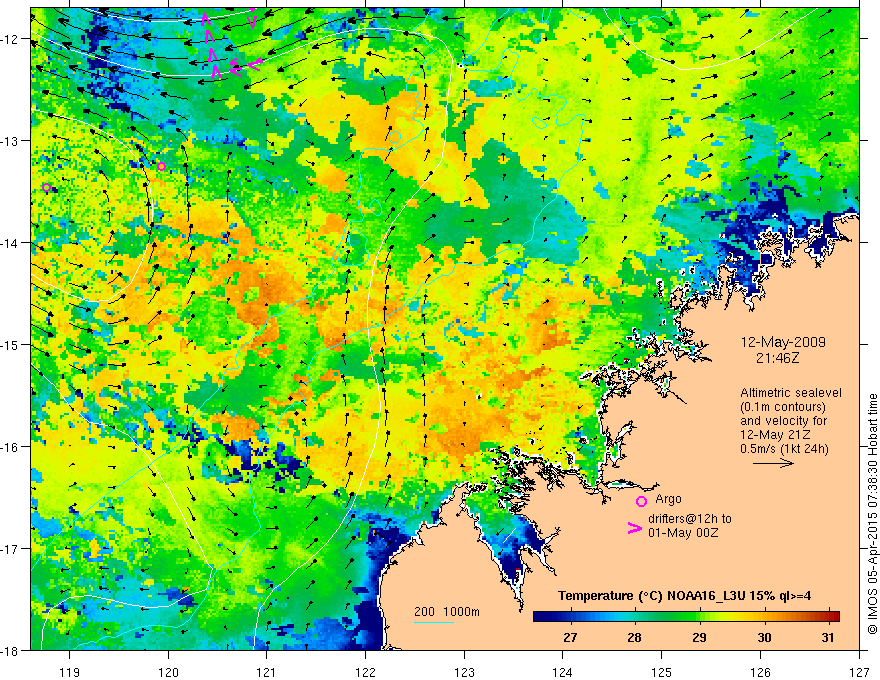Viewport: 880px width, 680px height.
Task: Click the longitude axis label 121
Action: tap(267, 672)
